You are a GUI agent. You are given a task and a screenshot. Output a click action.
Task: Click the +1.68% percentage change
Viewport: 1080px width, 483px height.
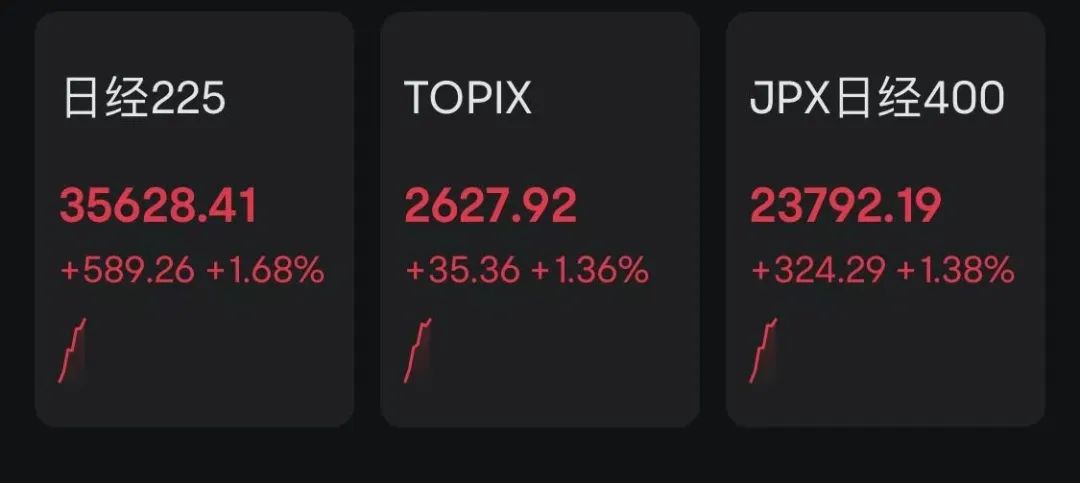(265, 270)
